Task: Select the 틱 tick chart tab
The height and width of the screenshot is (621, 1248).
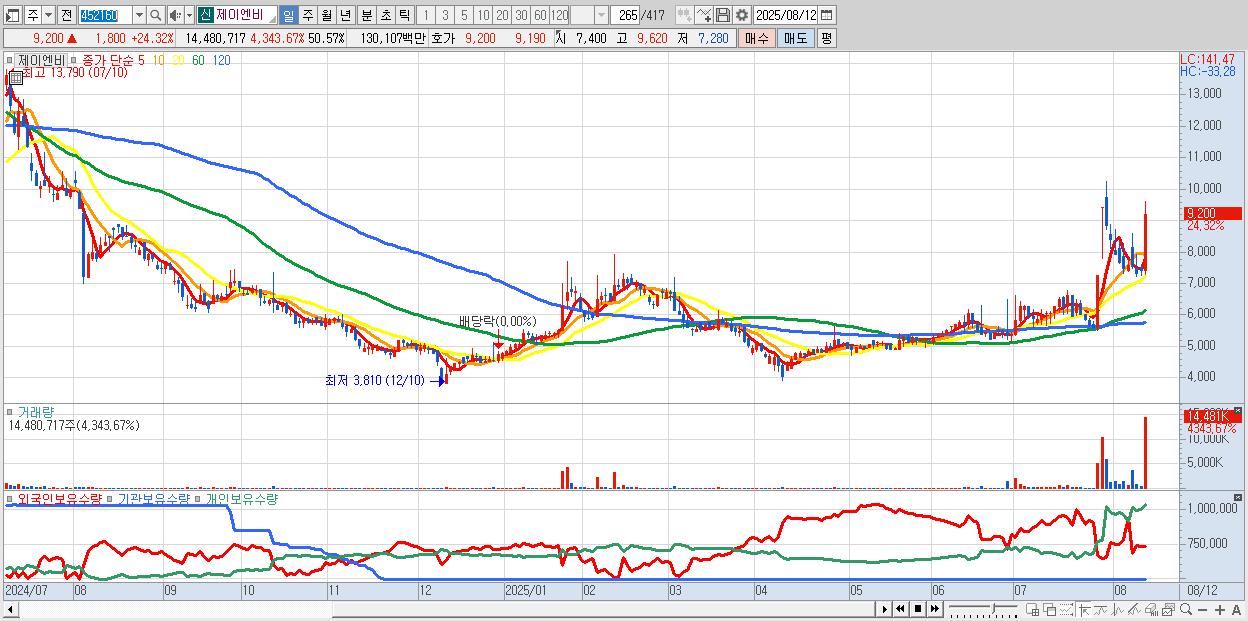Action: pyautogui.click(x=404, y=15)
